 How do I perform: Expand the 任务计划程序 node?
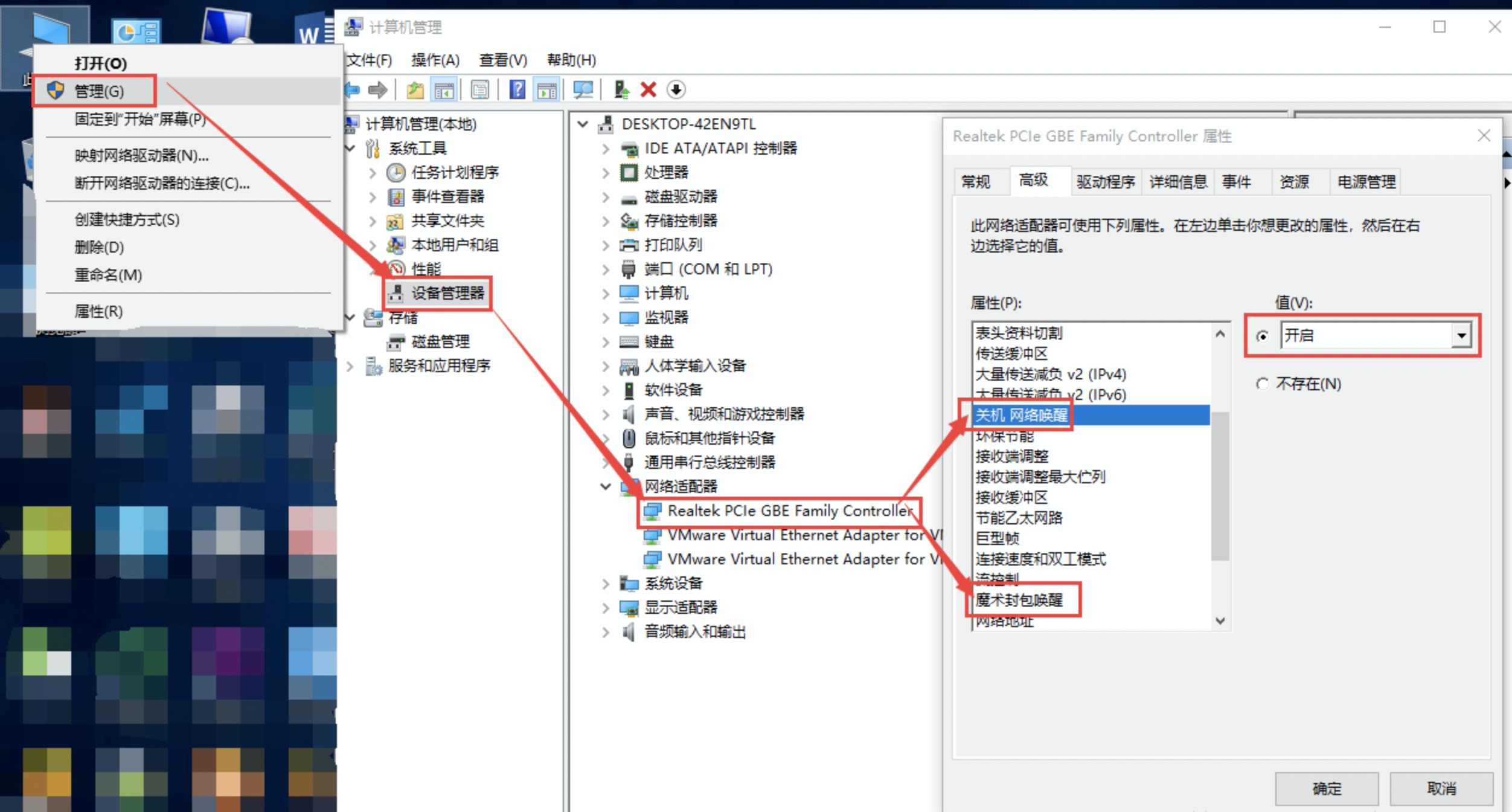(x=372, y=173)
